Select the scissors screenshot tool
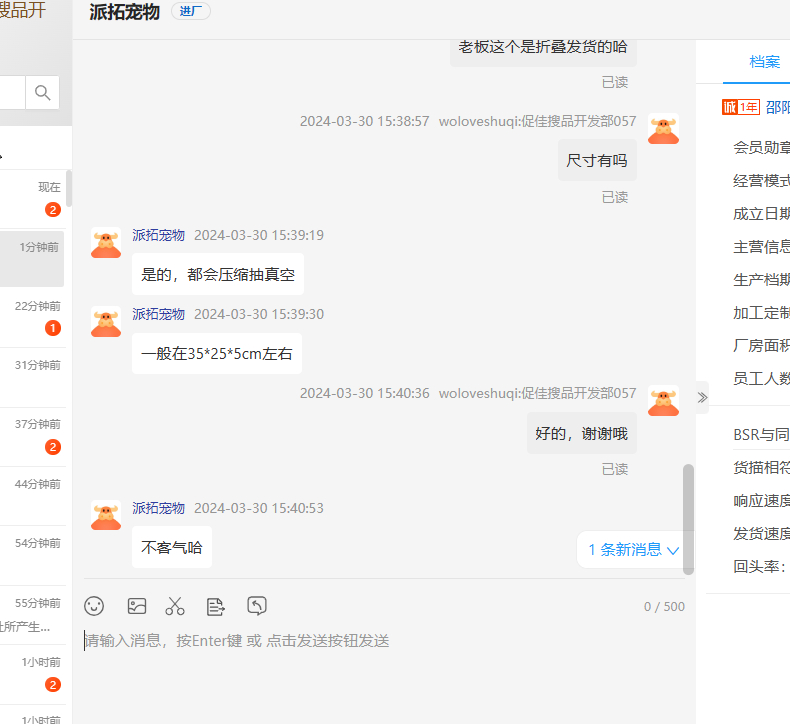The image size is (790, 724). (175, 606)
